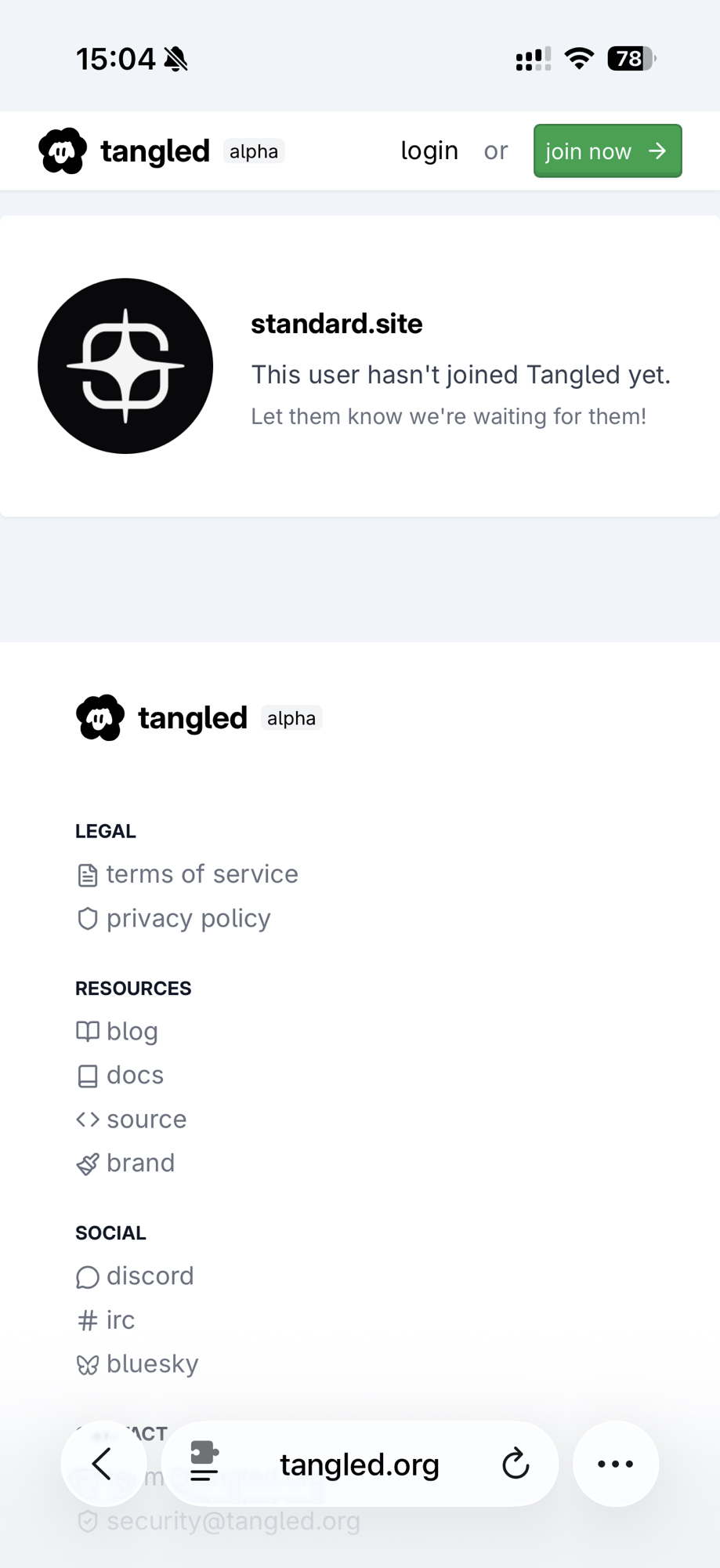Open the brand resources link

coord(141,1163)
